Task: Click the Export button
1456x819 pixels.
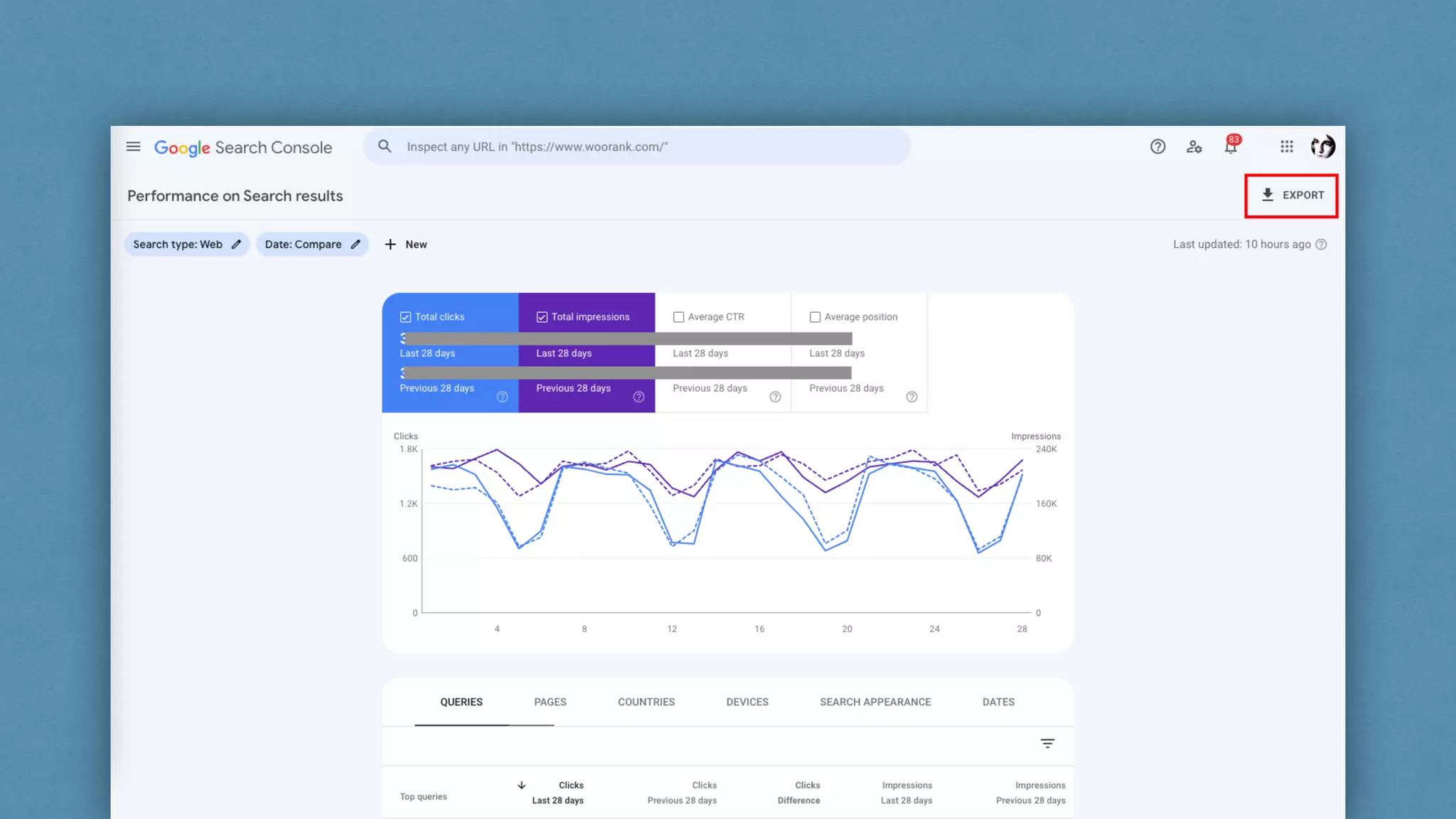Action: (x=1291, y=196)
